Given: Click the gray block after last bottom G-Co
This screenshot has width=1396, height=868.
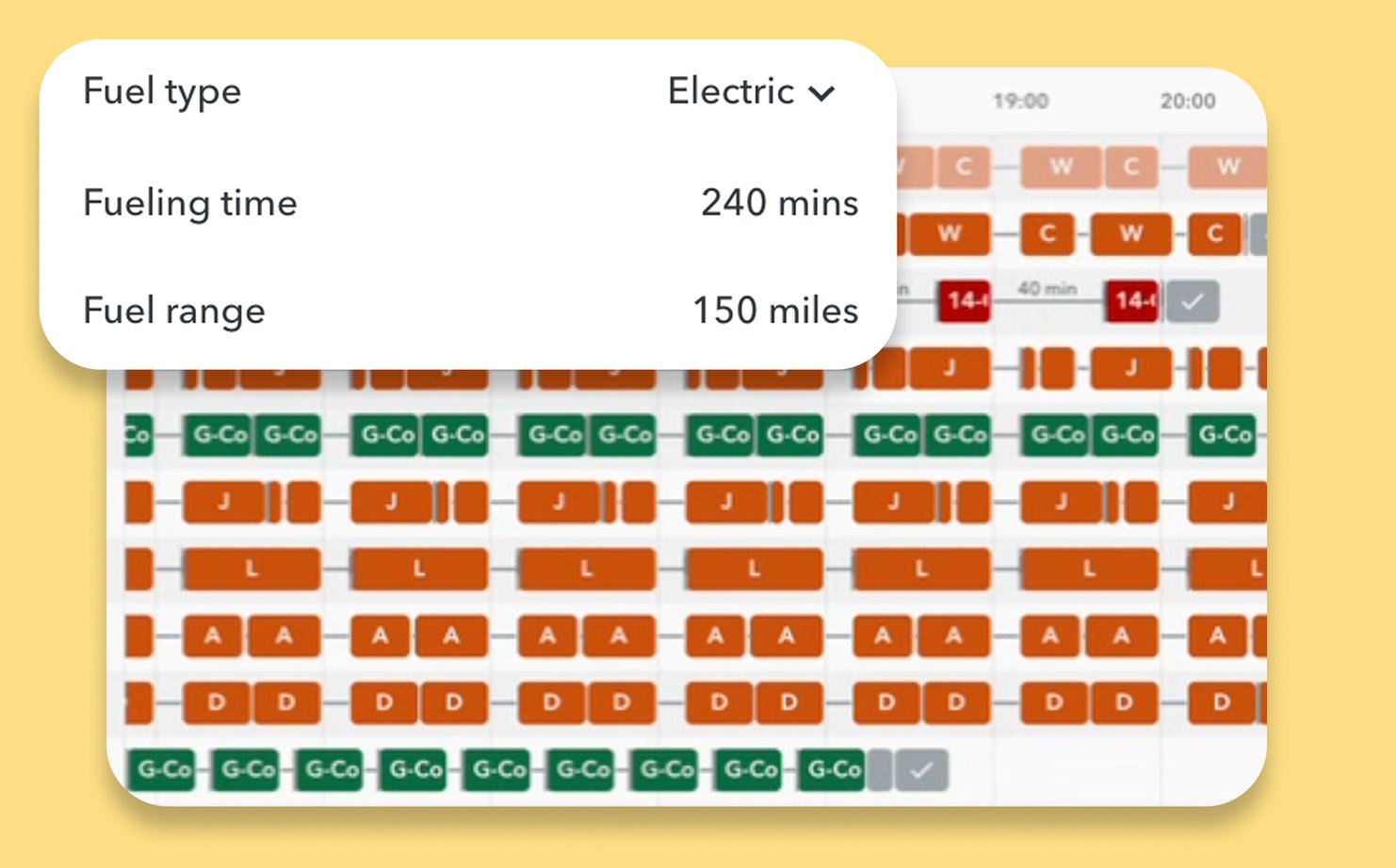Looking at the screenshot, I should click(878, 770).
